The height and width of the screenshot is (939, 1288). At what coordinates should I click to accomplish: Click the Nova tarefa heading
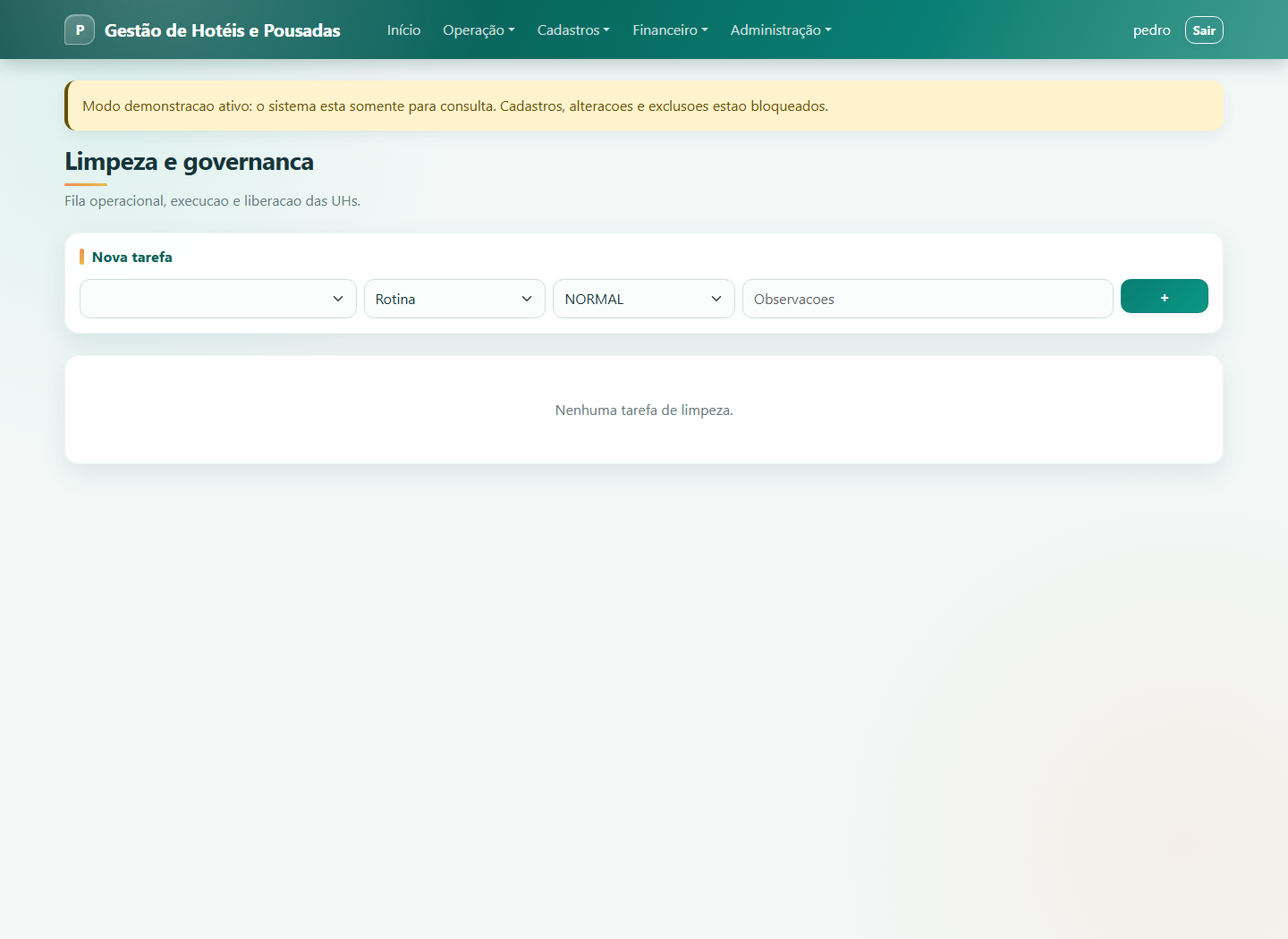pos(132,257)
